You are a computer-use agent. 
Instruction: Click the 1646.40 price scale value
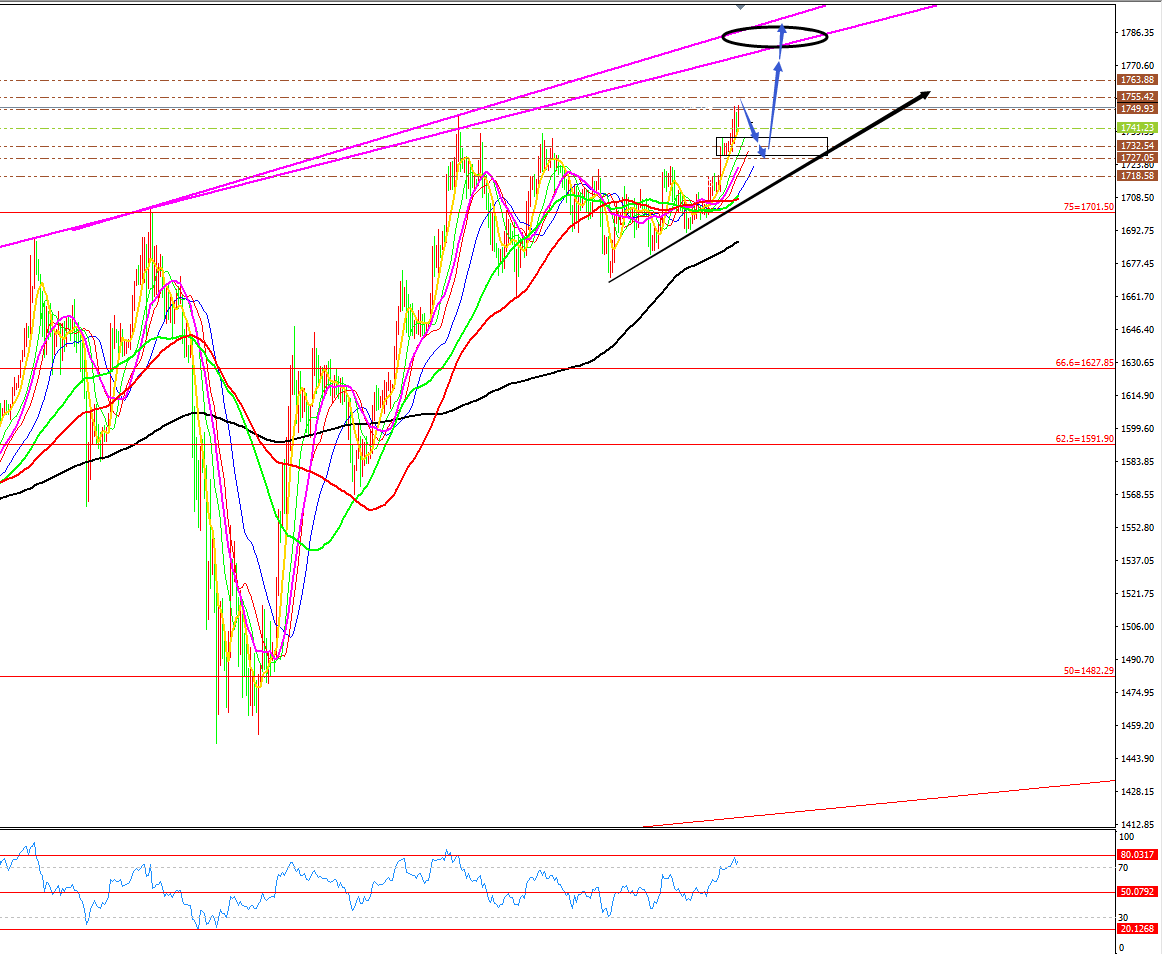[x=1137, y=329]
